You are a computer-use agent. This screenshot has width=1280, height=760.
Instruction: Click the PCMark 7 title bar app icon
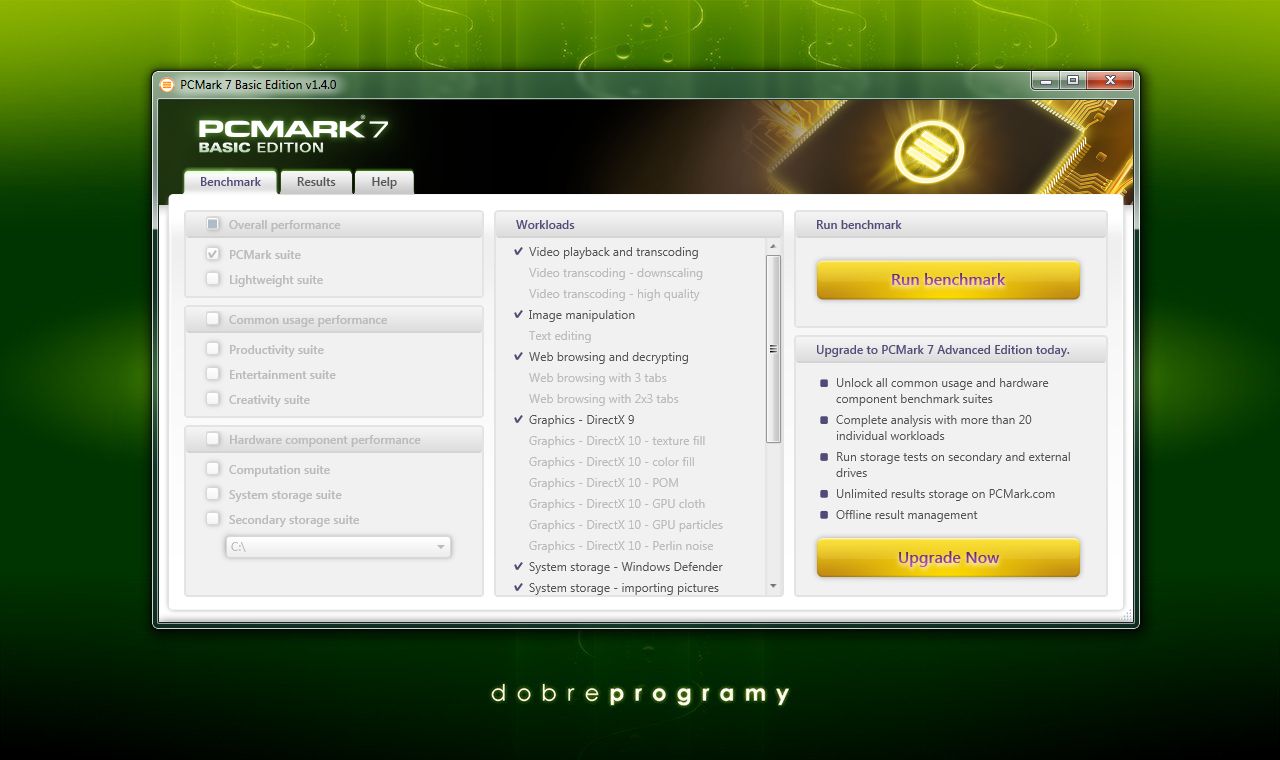coord(167,85)
